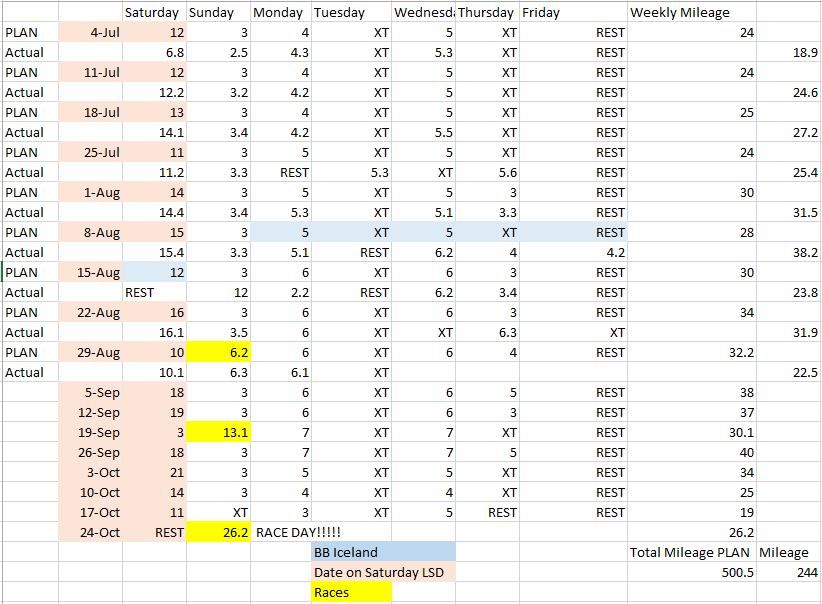
Task: Click the yellow Races legend cell
Action: tap(350, 592)
